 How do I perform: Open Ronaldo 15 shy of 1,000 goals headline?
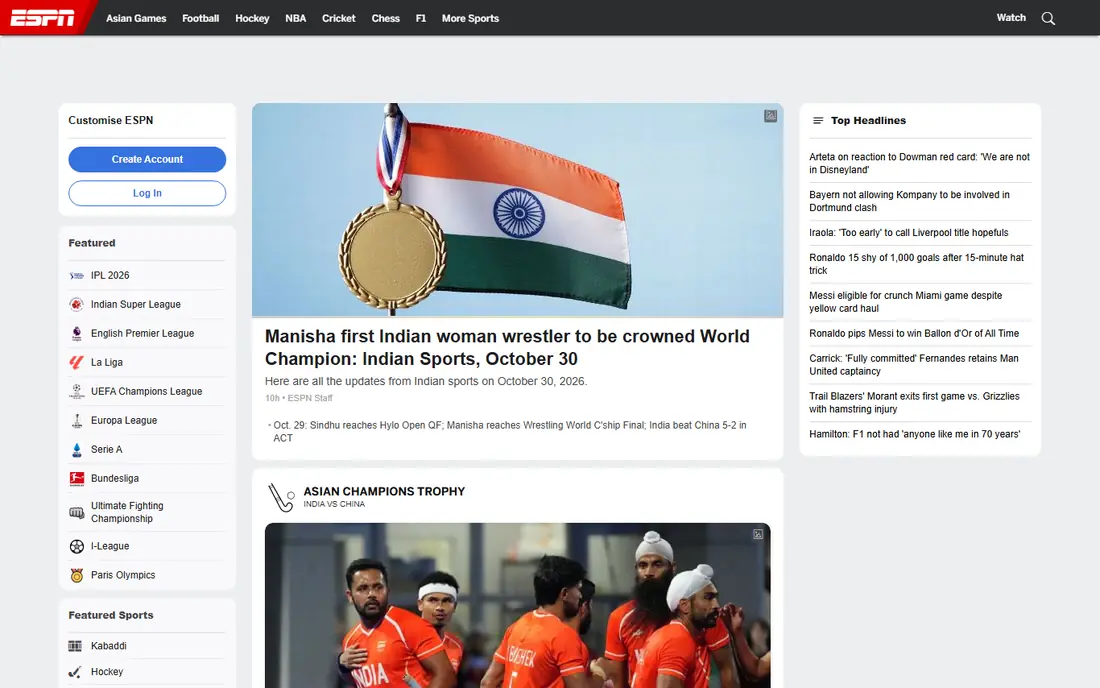(917, 264)
